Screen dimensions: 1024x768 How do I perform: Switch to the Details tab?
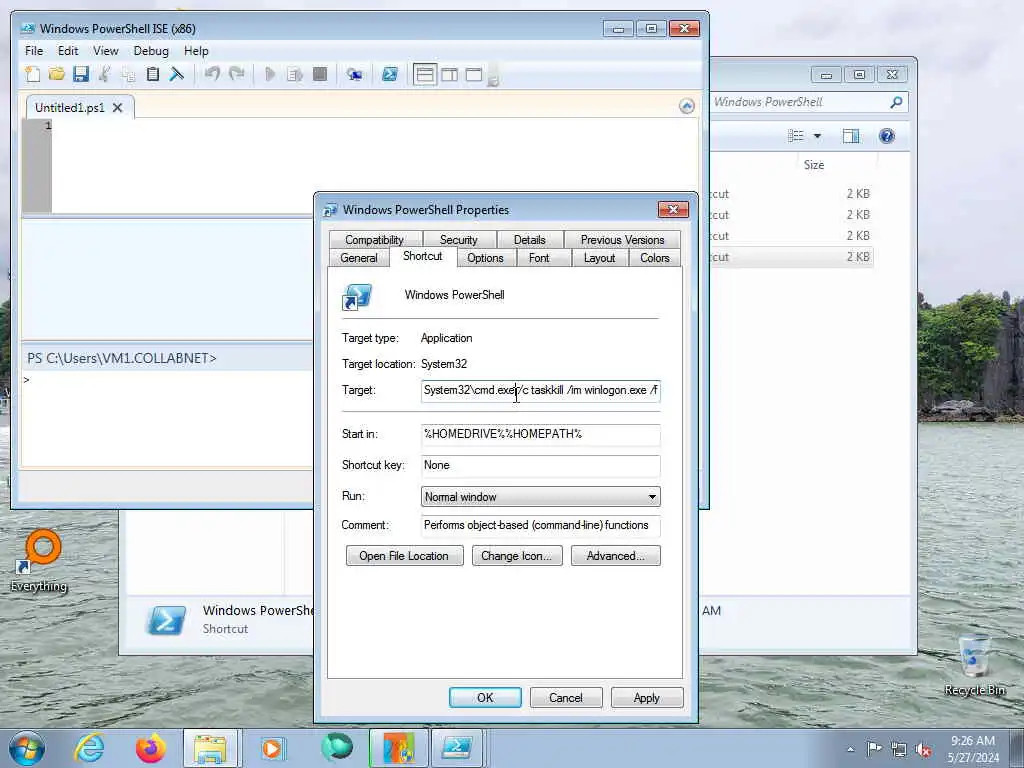(x=530, y=240)
